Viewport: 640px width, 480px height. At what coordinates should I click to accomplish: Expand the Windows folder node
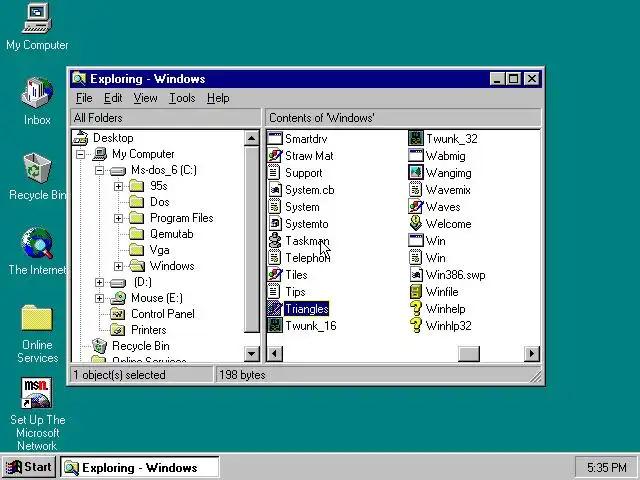tap(118, 267)
